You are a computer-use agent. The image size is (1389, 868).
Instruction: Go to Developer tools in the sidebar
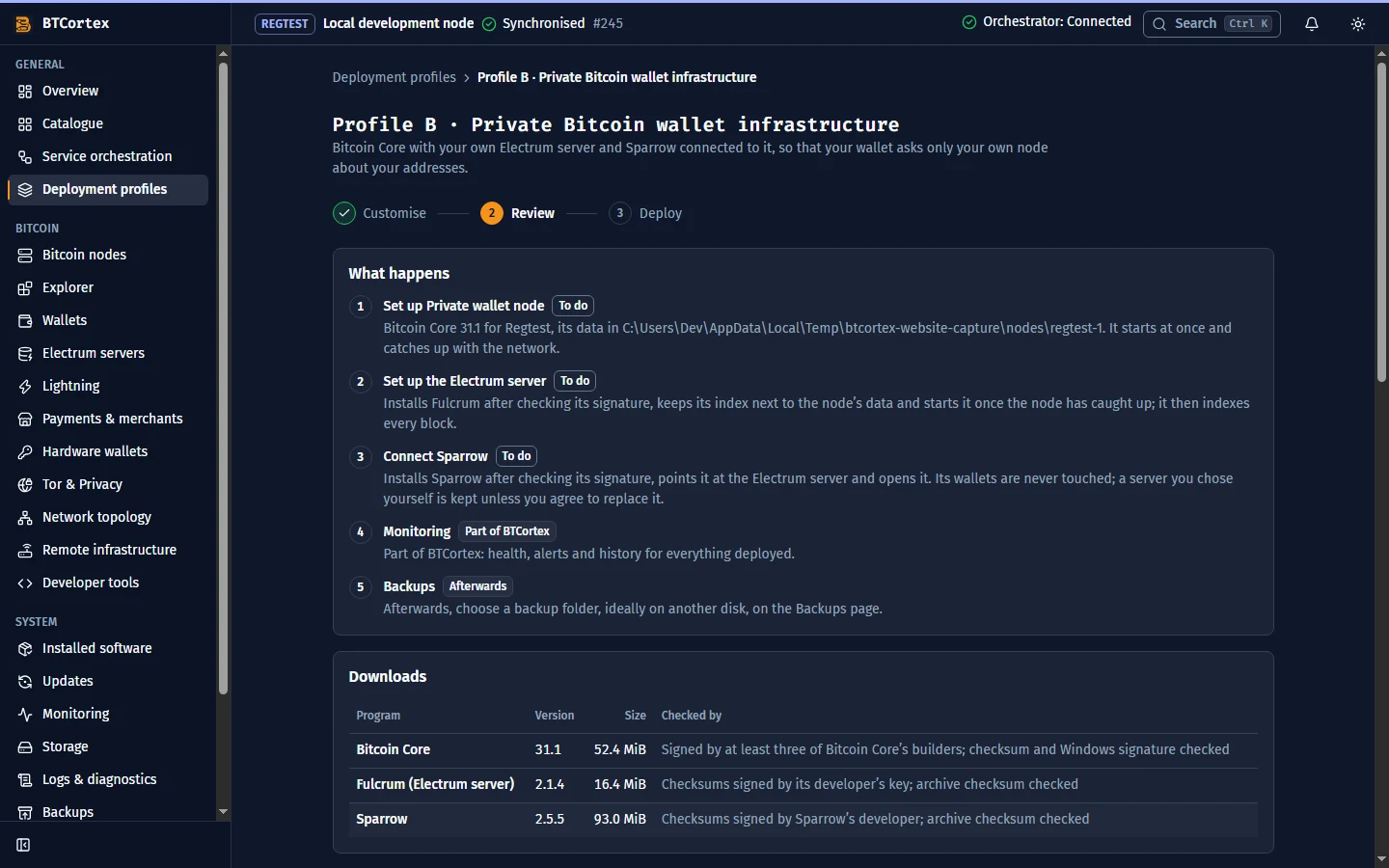coord(108,583)
